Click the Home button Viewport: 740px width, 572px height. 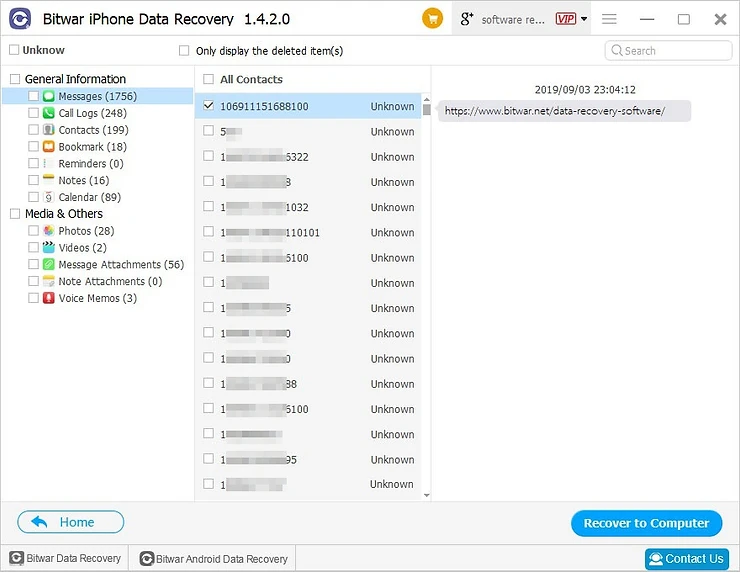coord(71,522)
